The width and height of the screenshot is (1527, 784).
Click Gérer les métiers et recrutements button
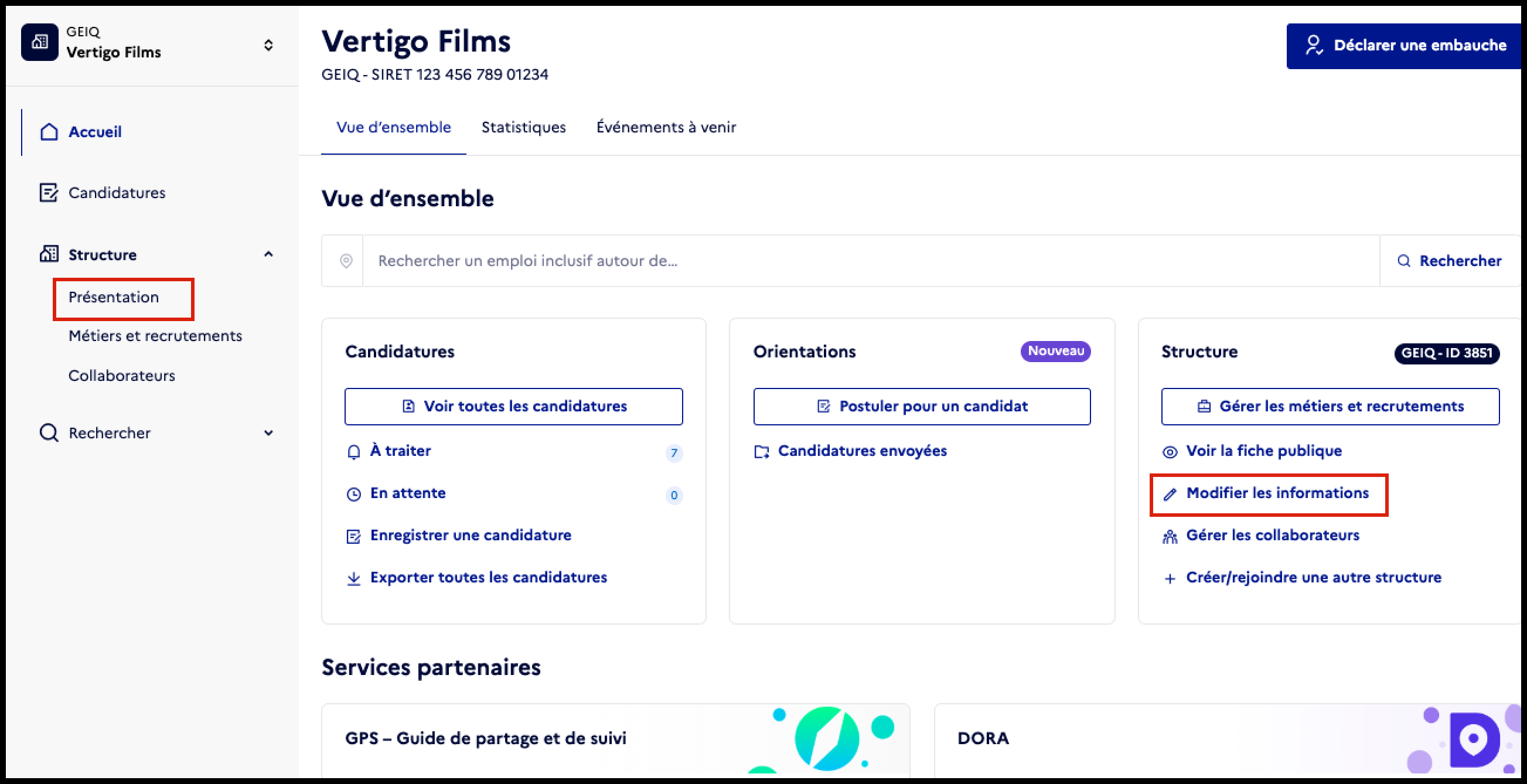point(1330,407)
